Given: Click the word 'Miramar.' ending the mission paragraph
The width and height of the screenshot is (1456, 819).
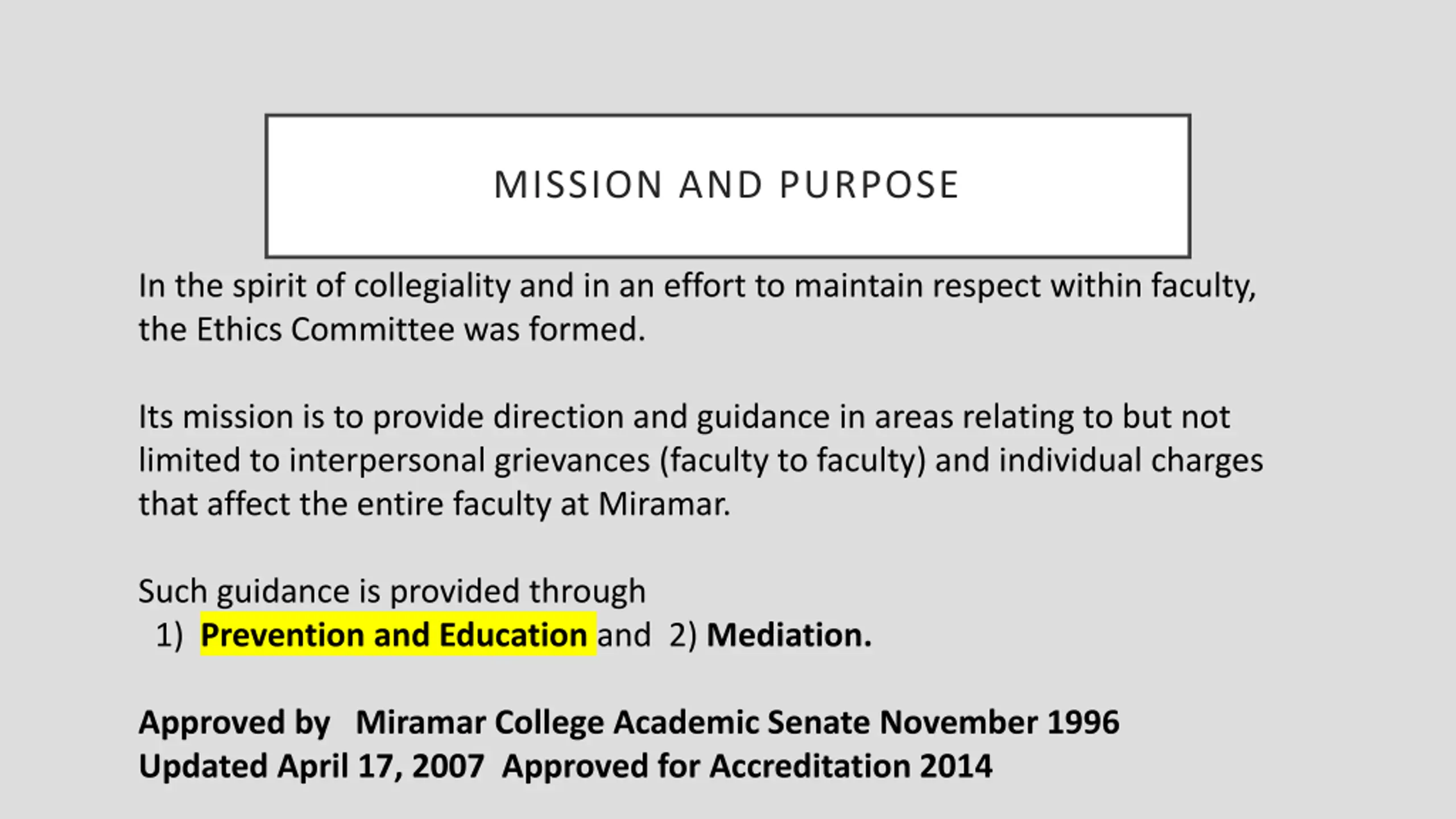Looking at the screenshot, I should coord(664,504).
